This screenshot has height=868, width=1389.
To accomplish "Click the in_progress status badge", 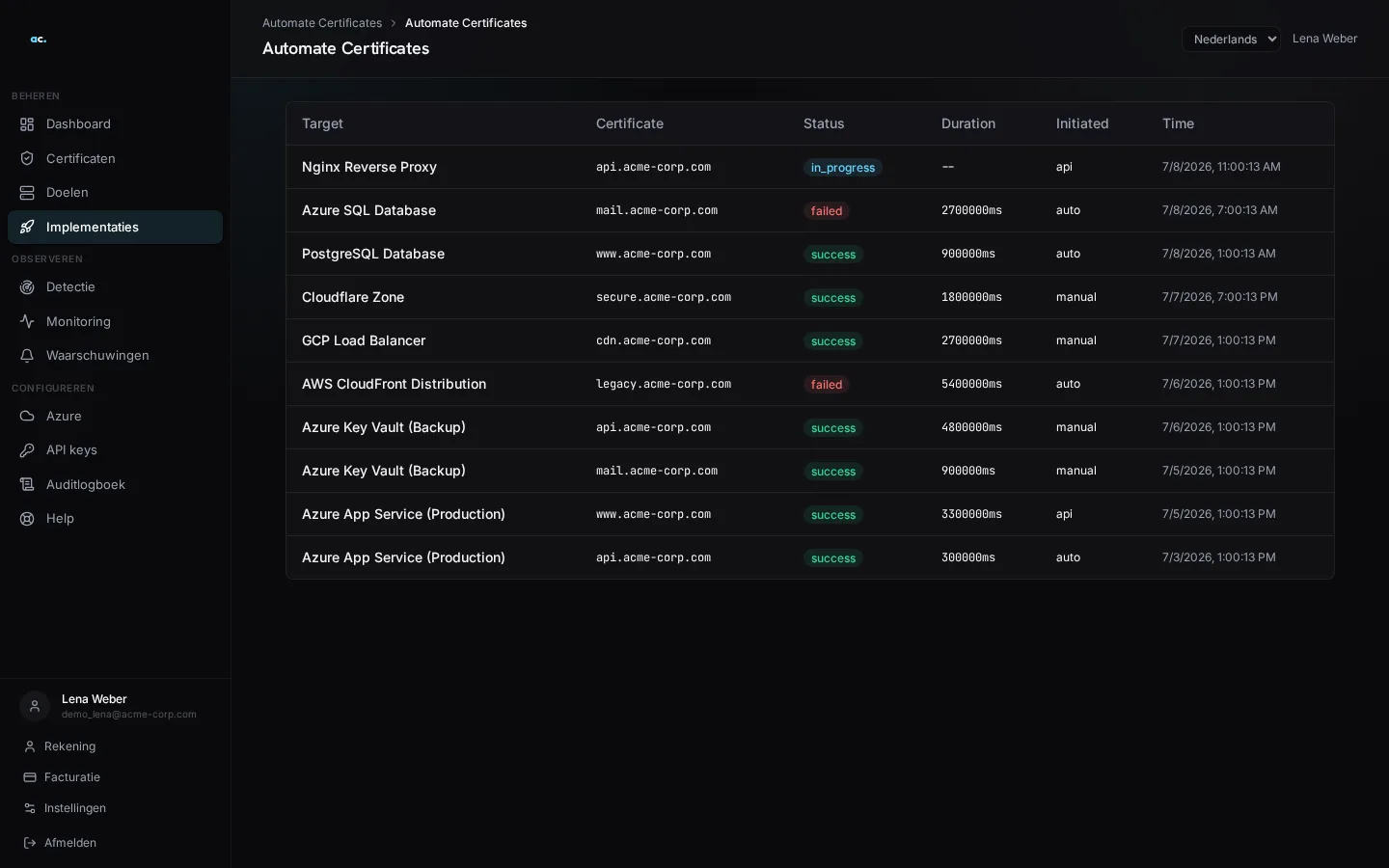I will (842, 168).
